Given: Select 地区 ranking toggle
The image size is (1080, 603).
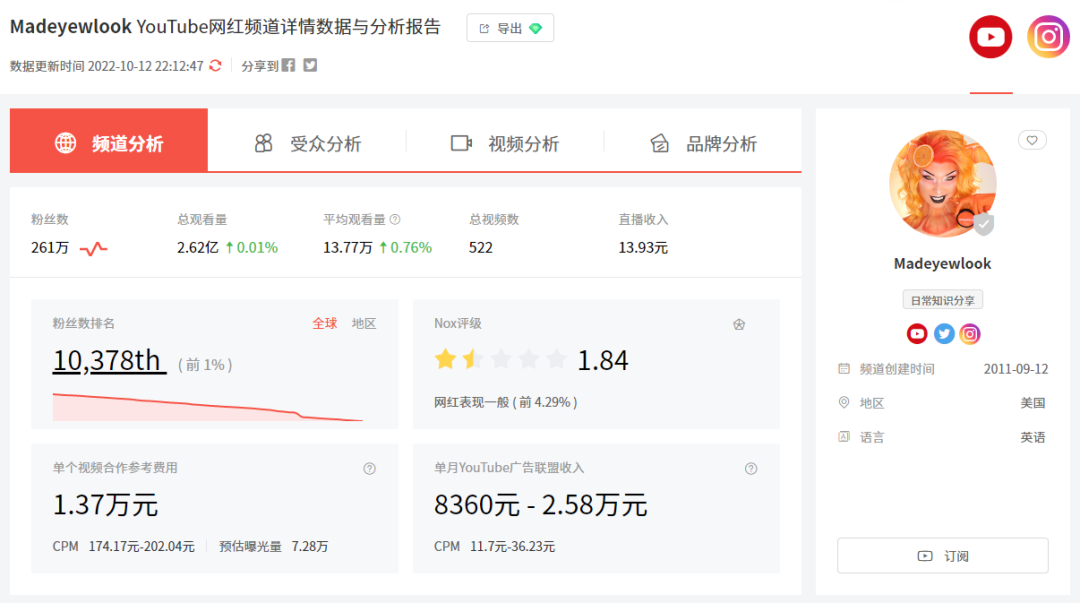Looking at the screenshot, I should point(364,323).
